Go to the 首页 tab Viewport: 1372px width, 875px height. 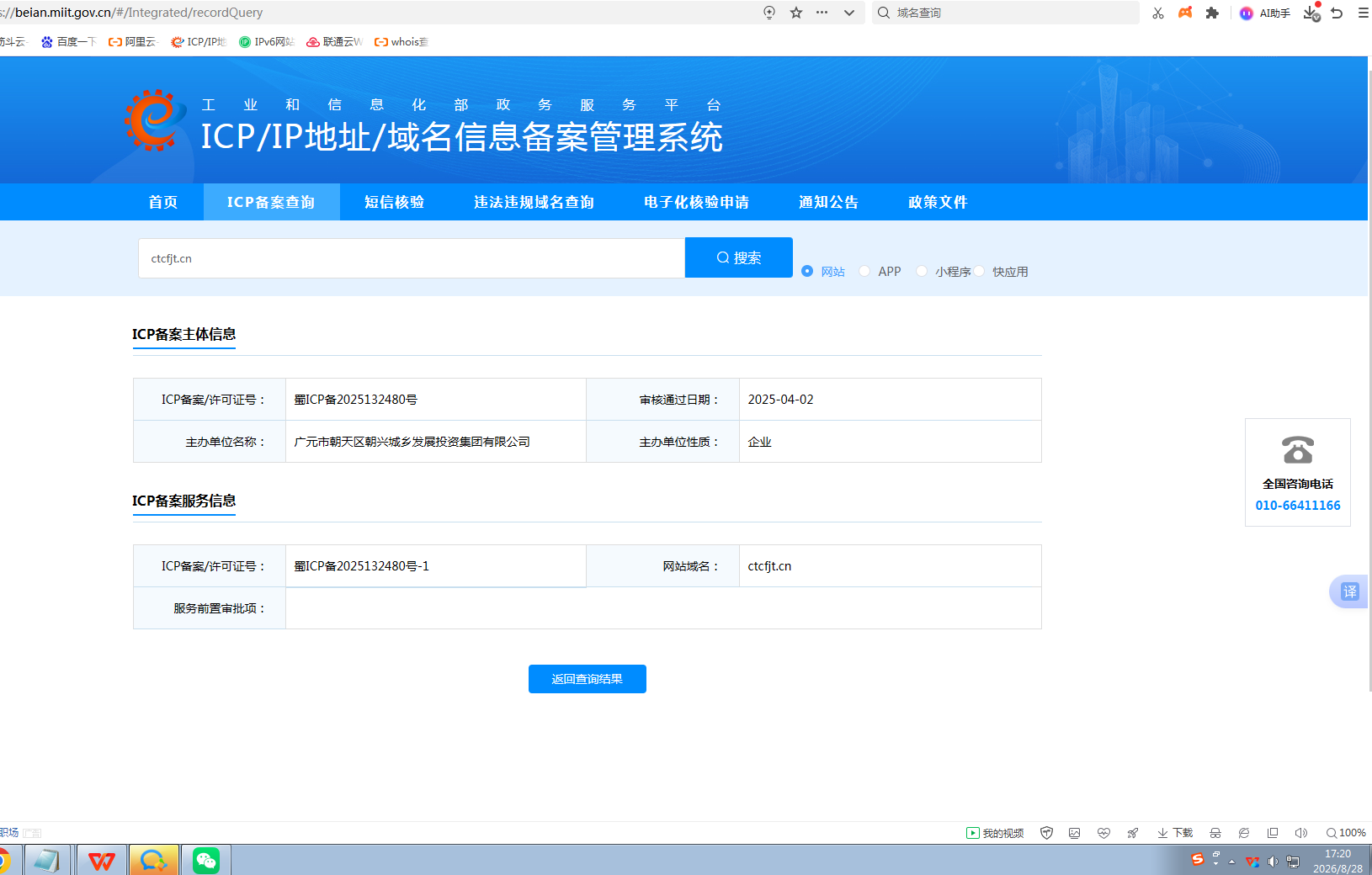point(163,202)
